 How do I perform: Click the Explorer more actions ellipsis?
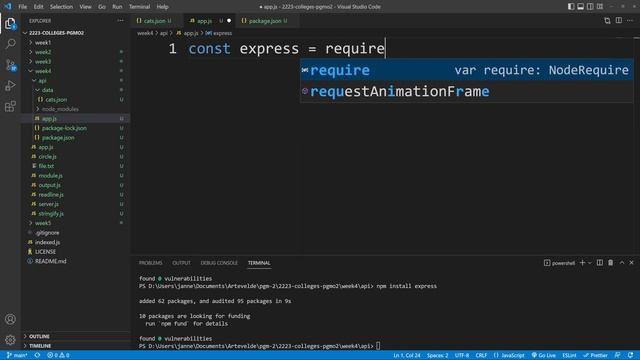120,20
